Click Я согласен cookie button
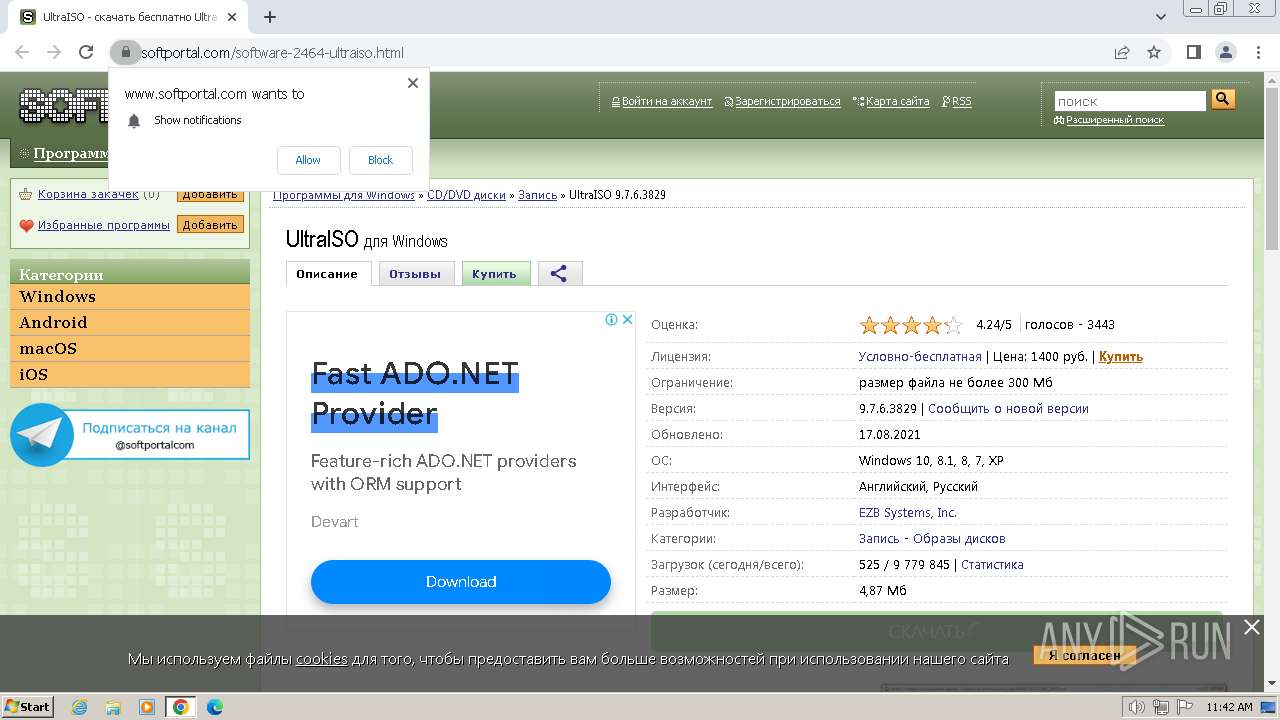Screen dimensions: 1280x720 pos(1085,656)
